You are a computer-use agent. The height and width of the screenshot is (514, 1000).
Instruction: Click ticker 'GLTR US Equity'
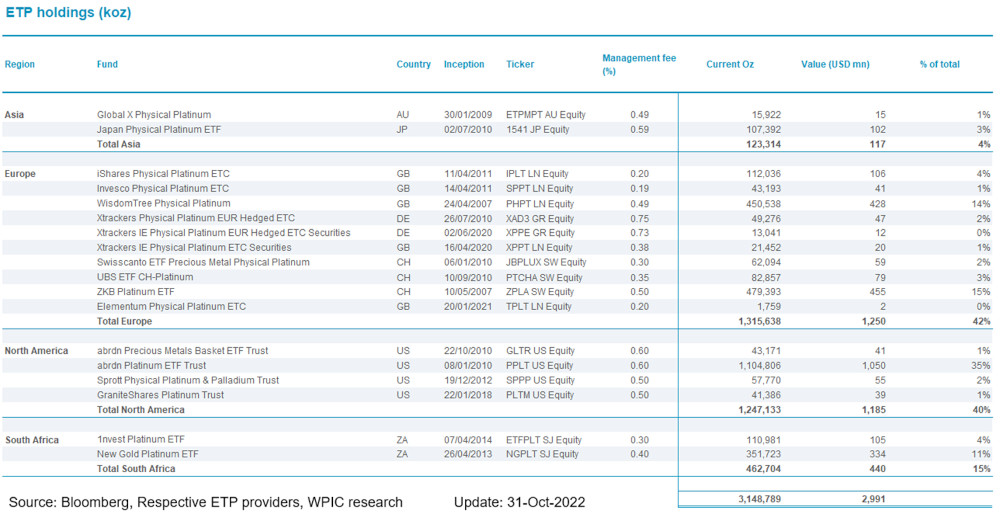pyautogui.click(x=540, y=351)
